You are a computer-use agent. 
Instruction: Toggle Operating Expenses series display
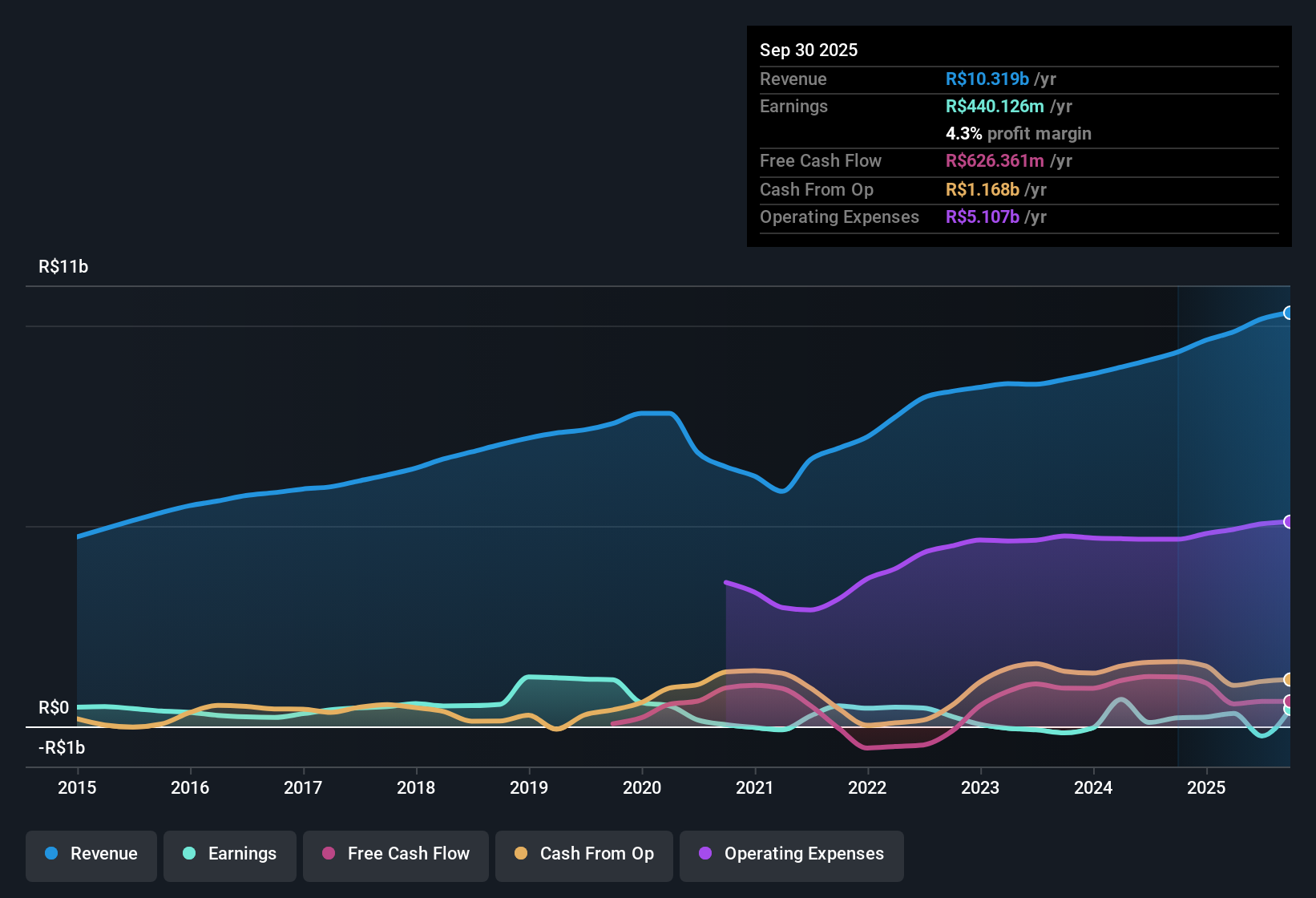coord(791,855)
